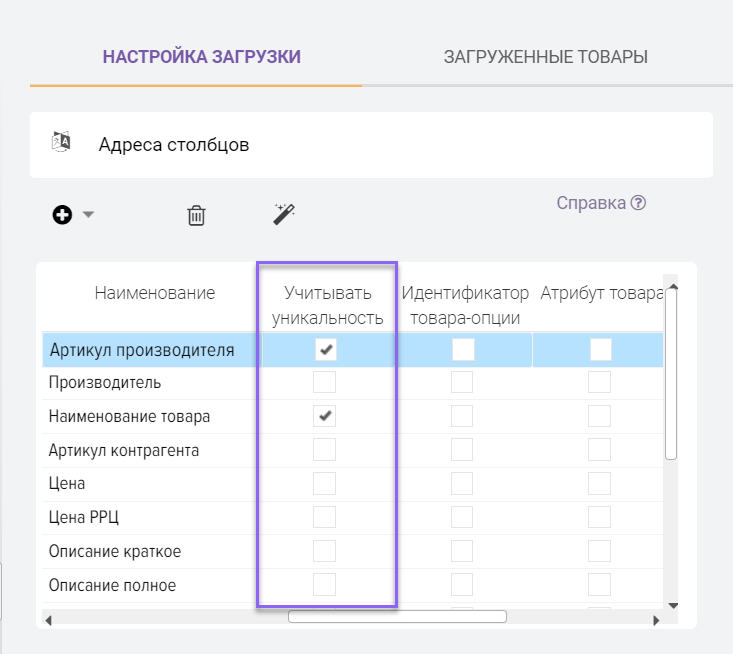Viewport: 733px width, 654px height.
Task: Click the vertical scrollbar down arrow
Action: pyautogui.click(x=672, y=605)
